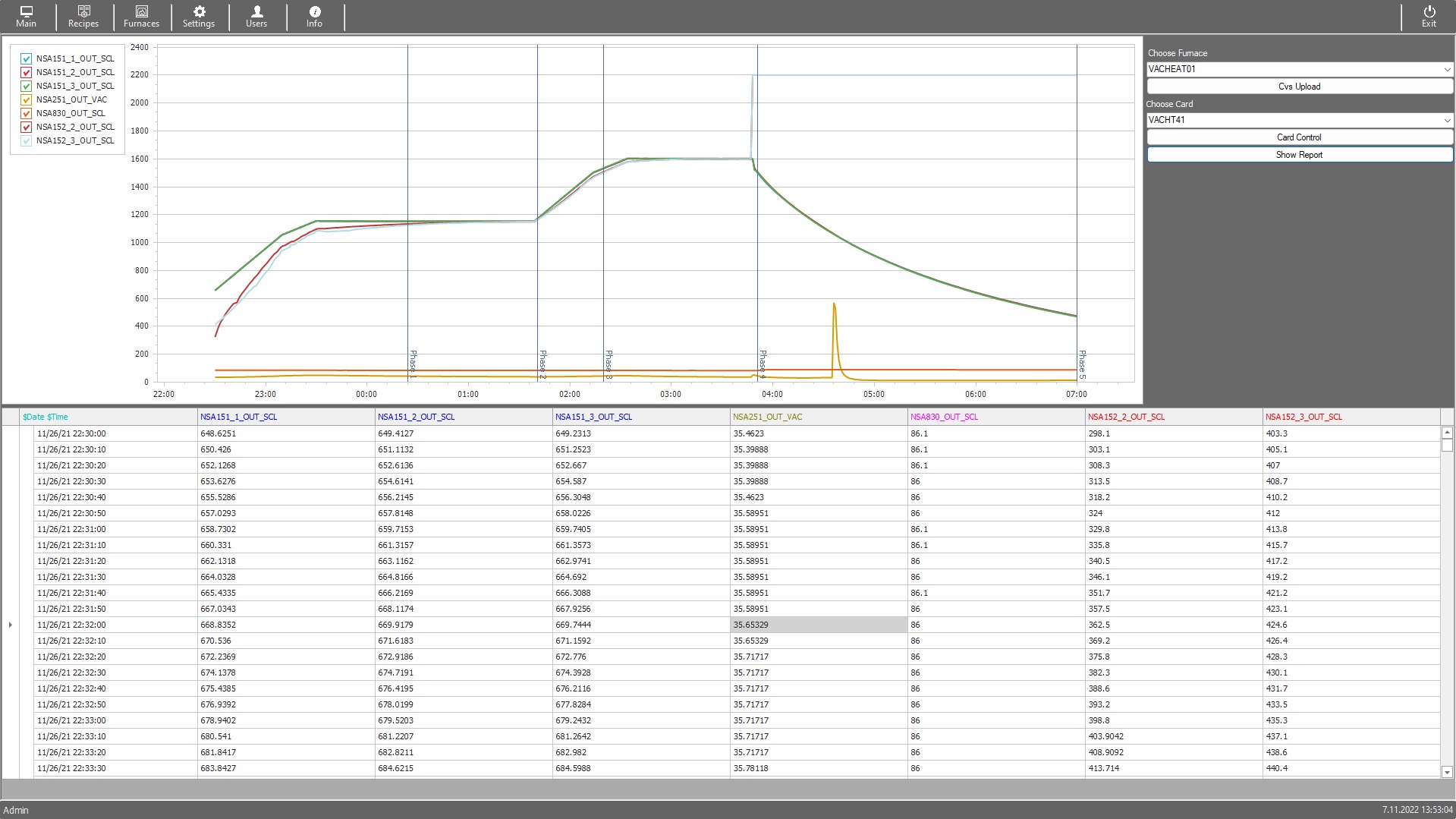Click NSA151_3_OUT_SCL column header
Image resolution: width=1456 pixels, height=819 pixels.
tap(641, 417)
